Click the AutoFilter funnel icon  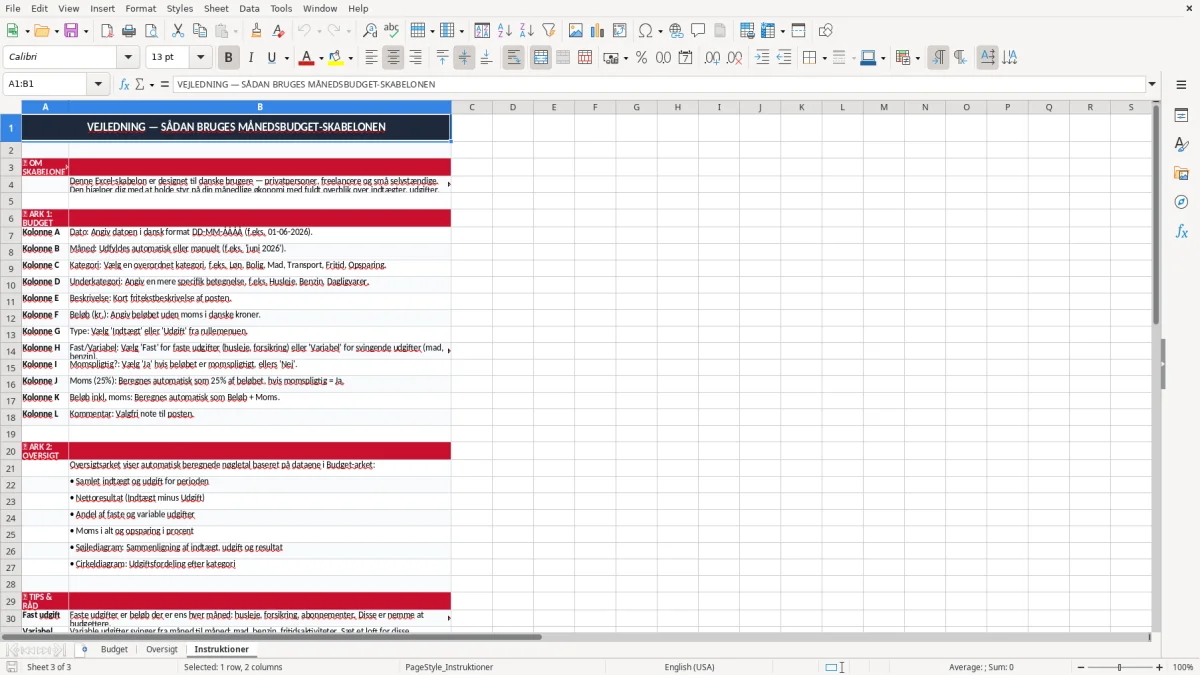coord(548,31)
